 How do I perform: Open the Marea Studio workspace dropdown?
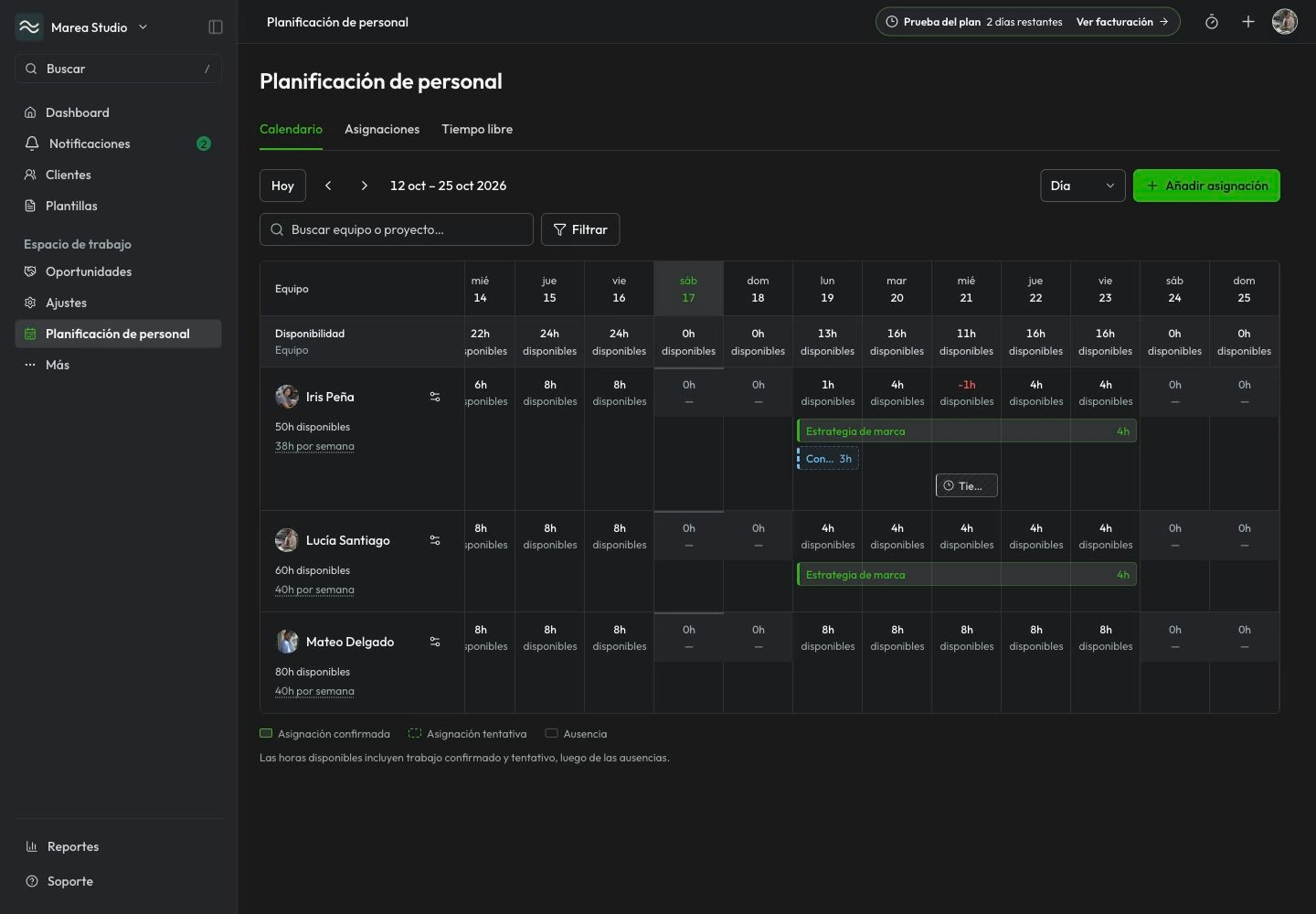click(x=82, y=27)
